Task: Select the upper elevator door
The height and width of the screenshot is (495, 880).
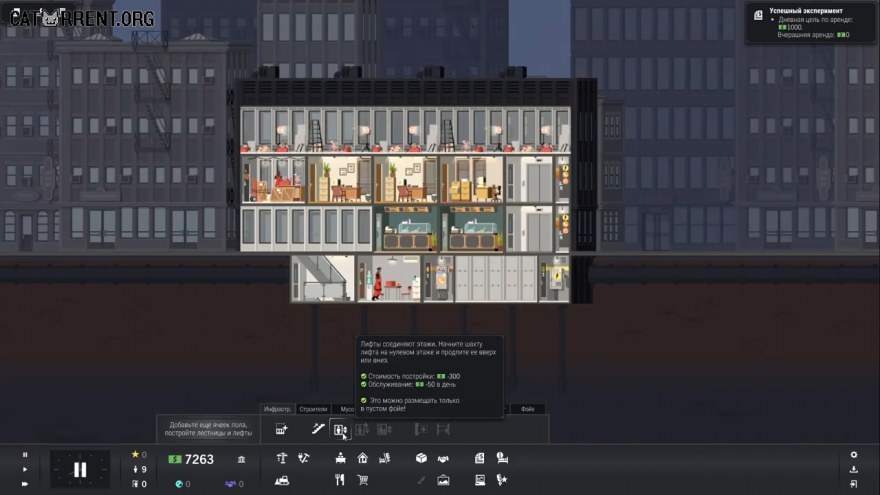Action: point(539,182)
